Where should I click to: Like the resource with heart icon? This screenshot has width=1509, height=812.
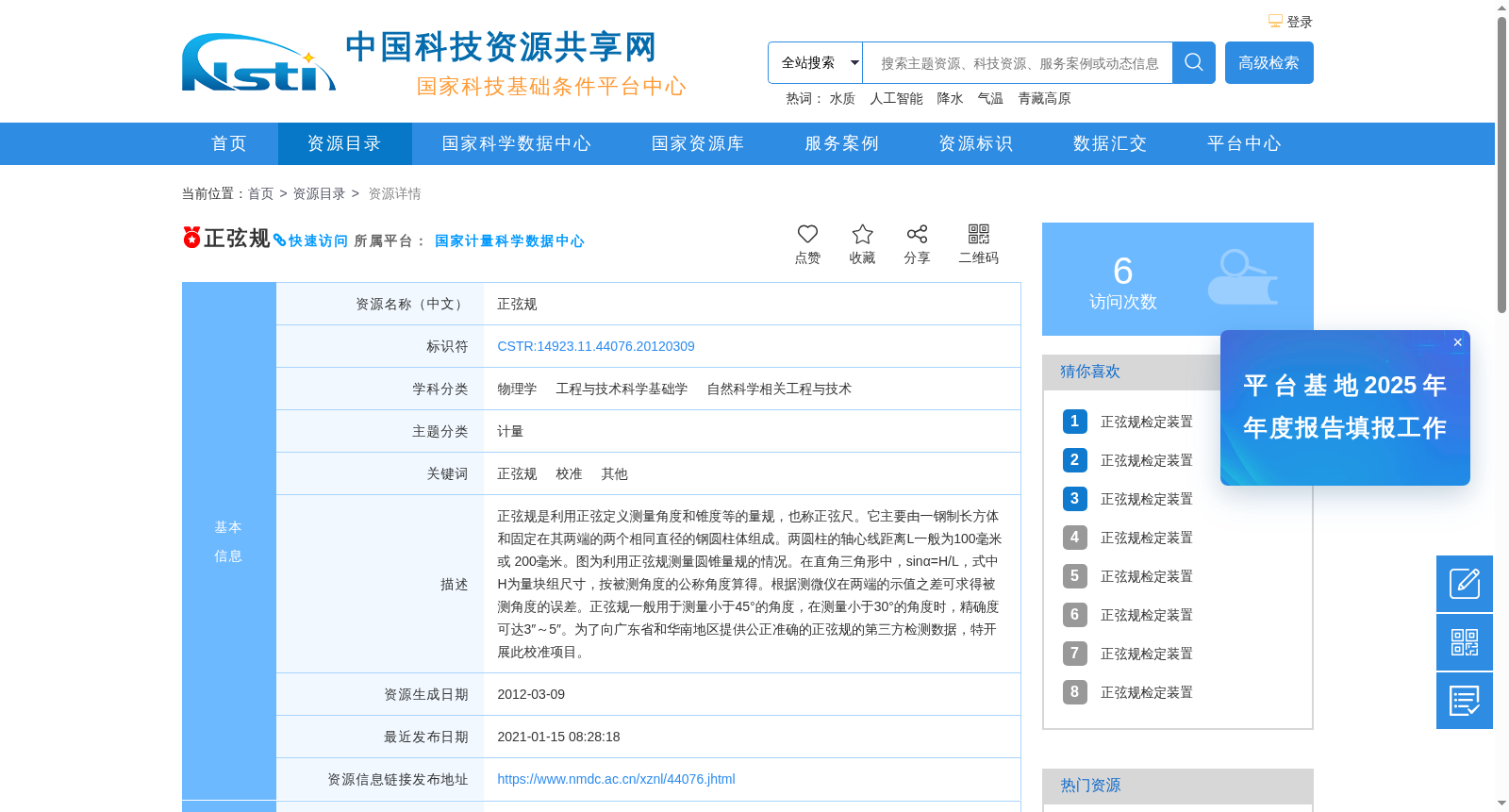click(x=807, y=234)
